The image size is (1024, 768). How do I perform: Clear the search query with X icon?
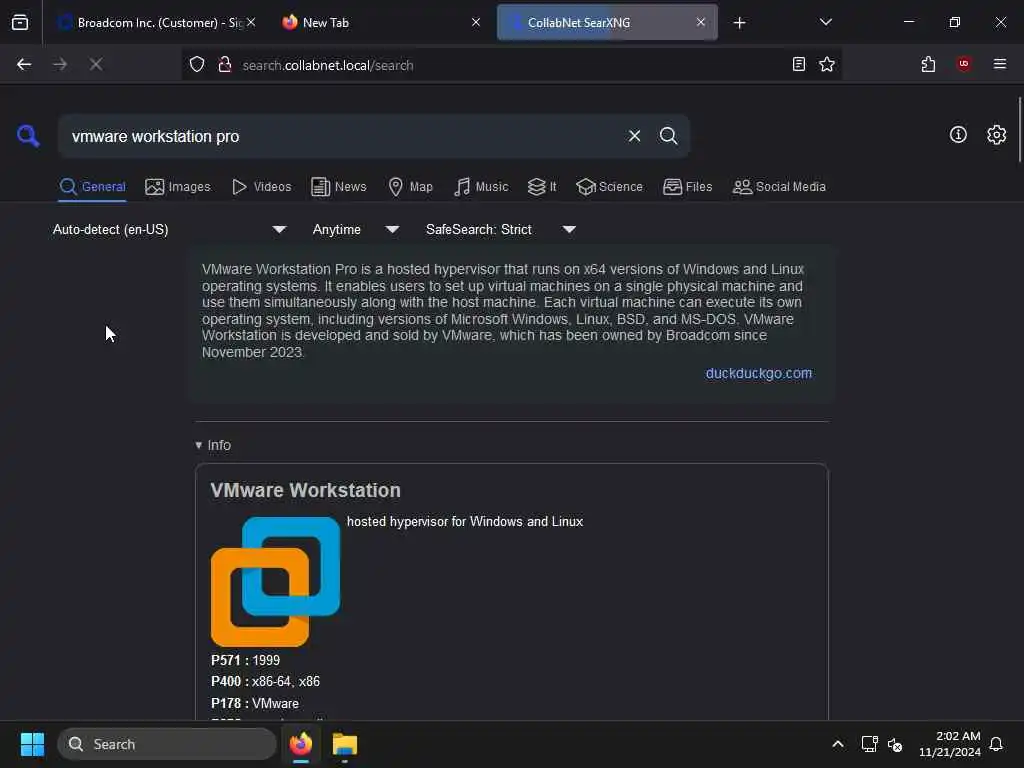[634, 136]
